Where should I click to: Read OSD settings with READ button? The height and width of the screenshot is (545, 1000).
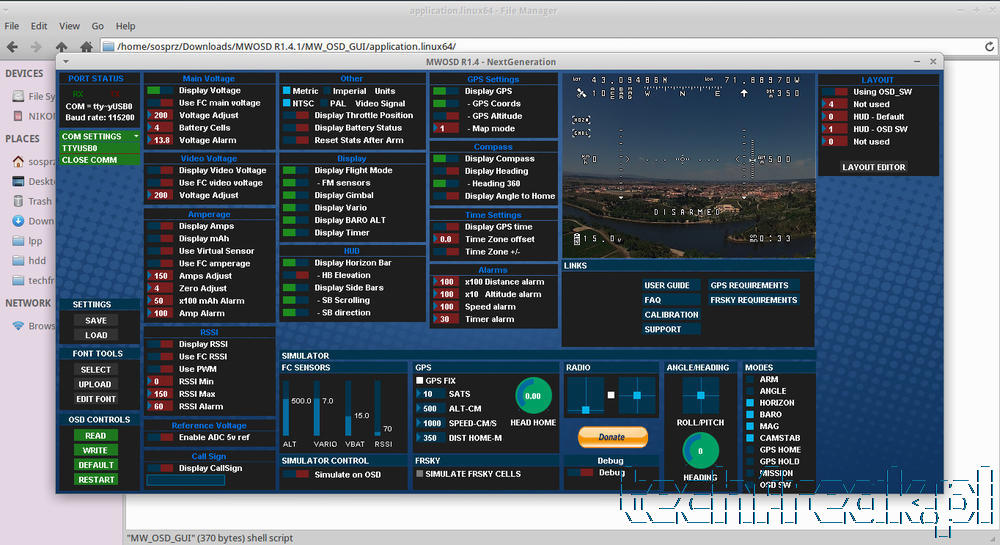coord(96,436)
